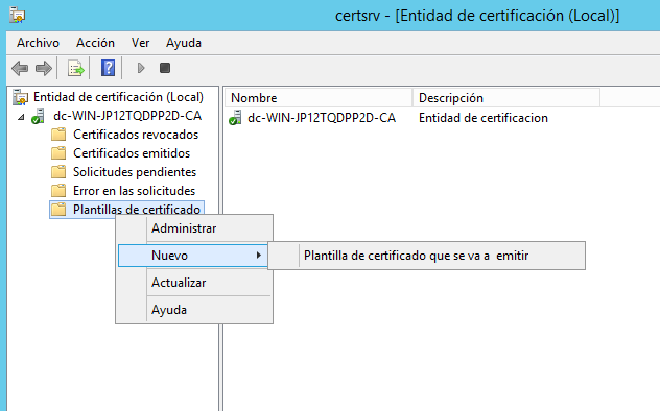Select Plantilla de certificado que se va a emitir
The height and width of the screenshot is (411, 660).
[415, 256]
